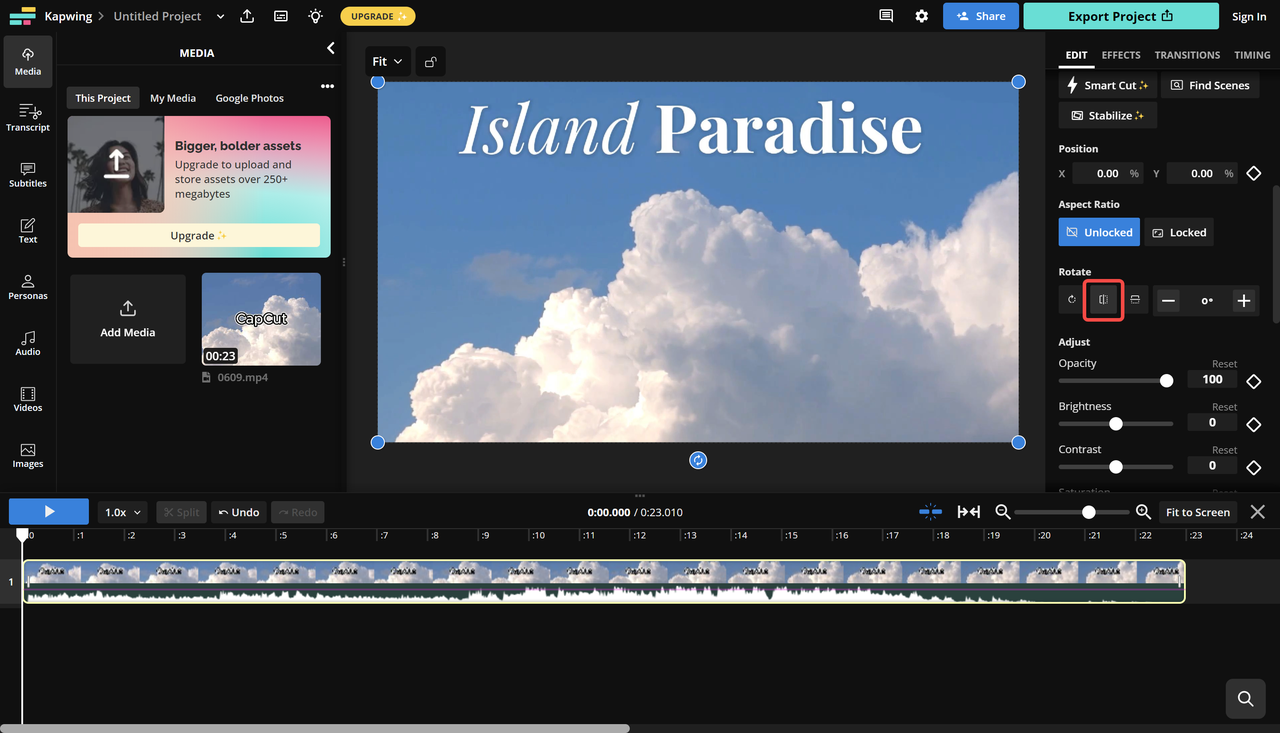Select the 0609.mp4 media thumbnail
The height and width of the screenshot is (733, 1280).
tap(261, 319)
